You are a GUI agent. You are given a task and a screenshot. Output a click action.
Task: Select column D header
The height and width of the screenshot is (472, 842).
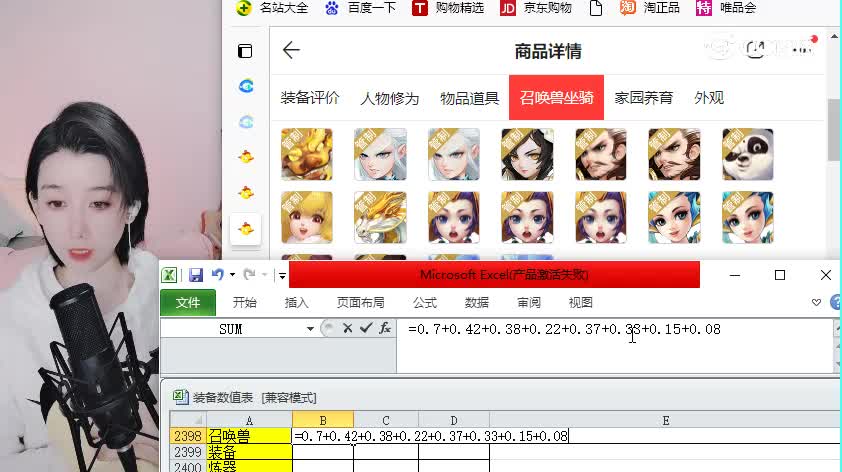point(454,420)
